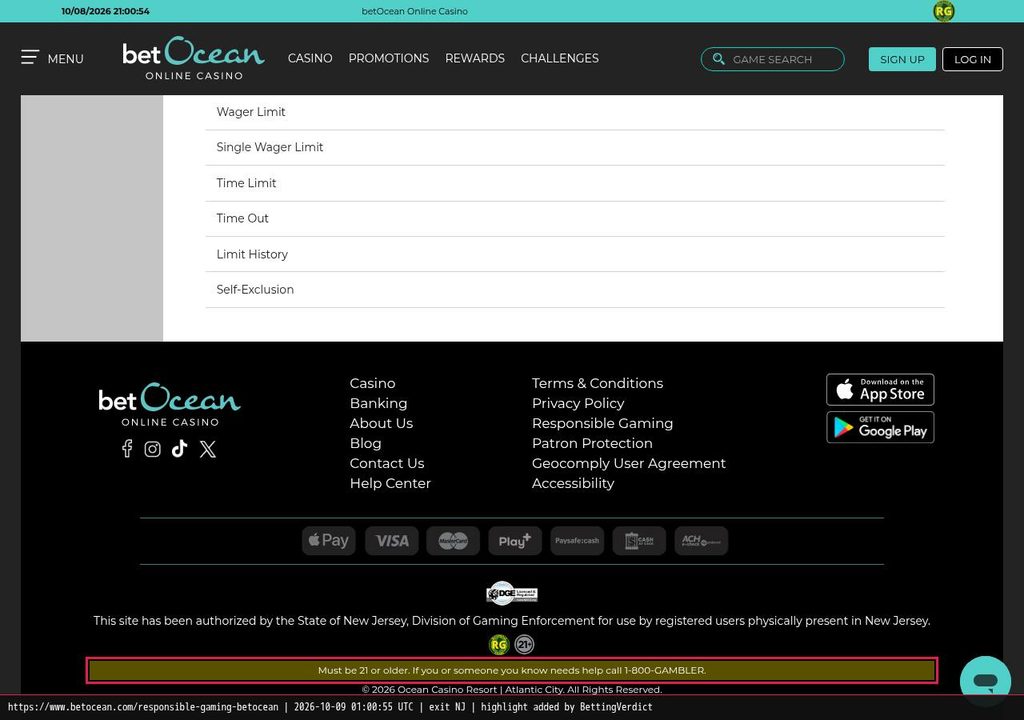1024x720 pixels.
Task: Click the betOcean header logo
Action: coord(193,58)
